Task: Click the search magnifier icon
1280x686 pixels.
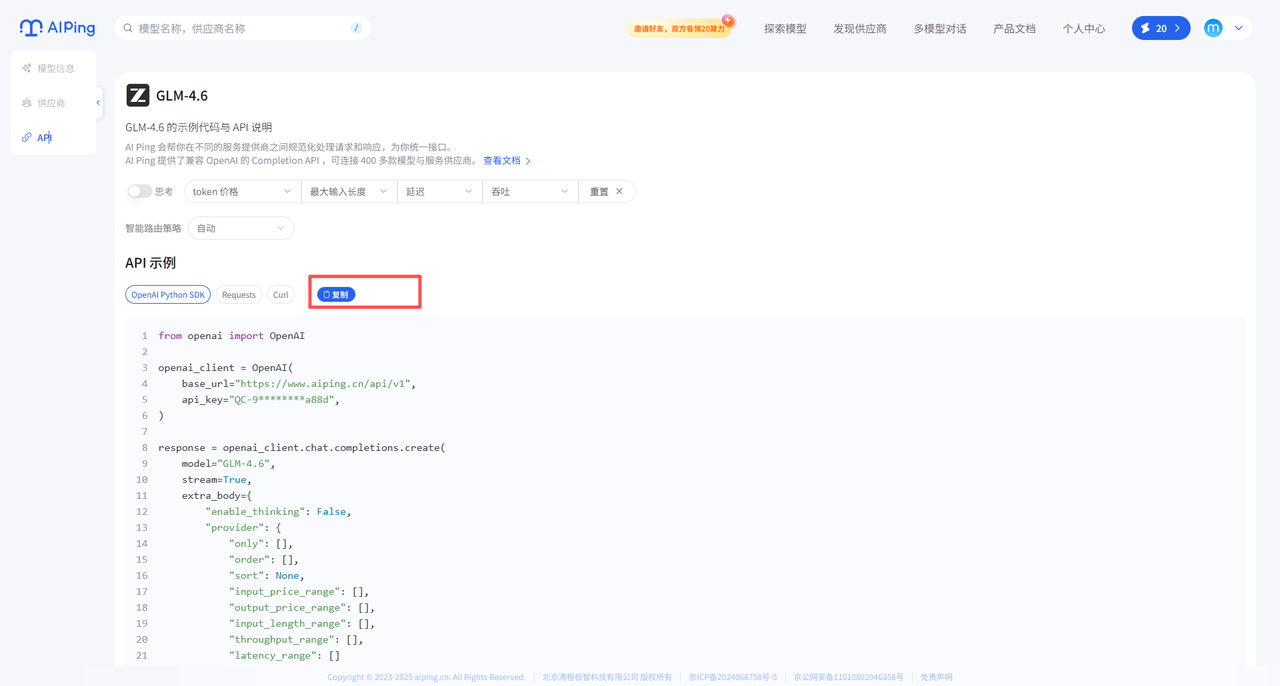Action: coord(128,28)
